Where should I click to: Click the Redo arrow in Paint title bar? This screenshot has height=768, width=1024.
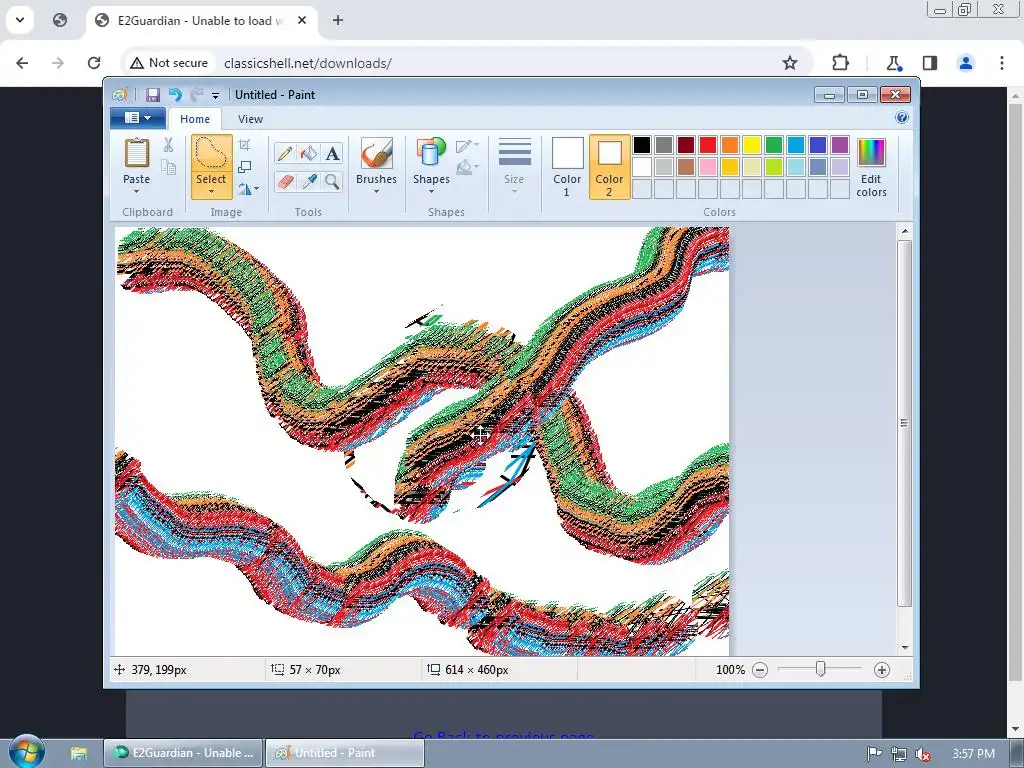coord(197,95)
